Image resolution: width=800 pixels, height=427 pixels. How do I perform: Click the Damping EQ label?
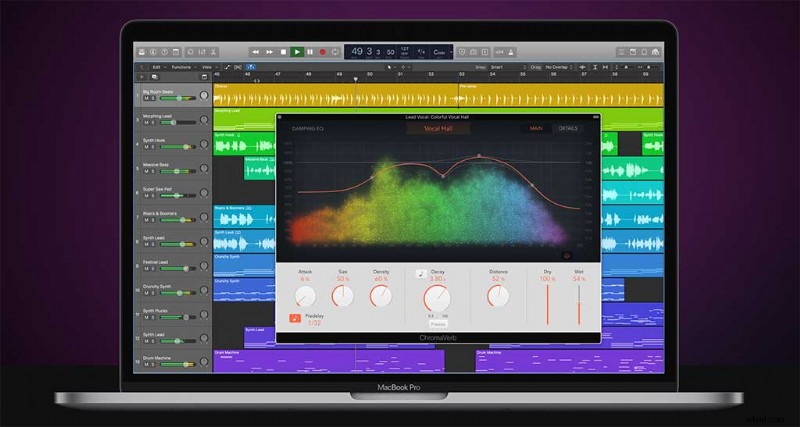[306, 128]
